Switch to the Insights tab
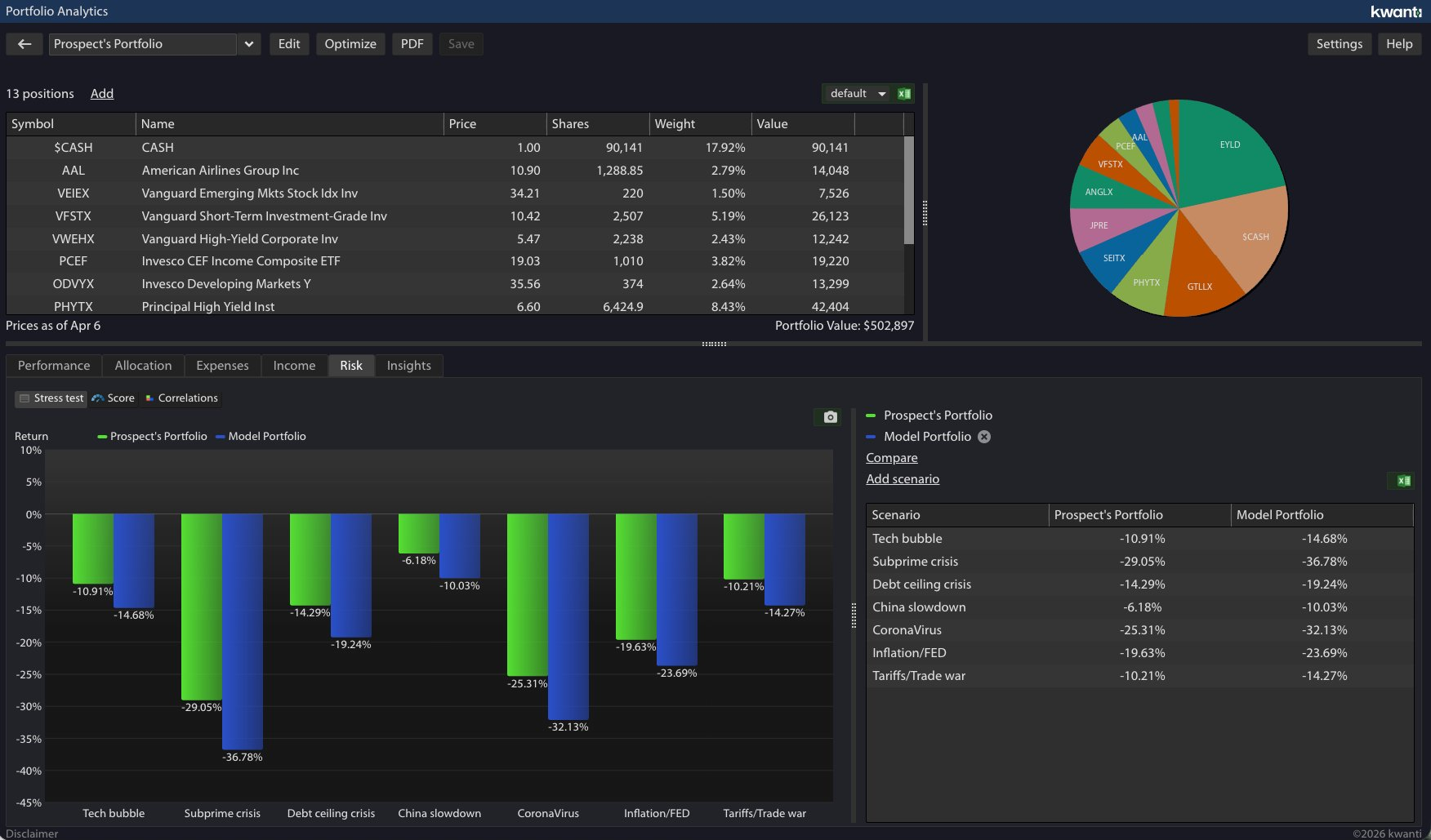 tap(408, 366)
